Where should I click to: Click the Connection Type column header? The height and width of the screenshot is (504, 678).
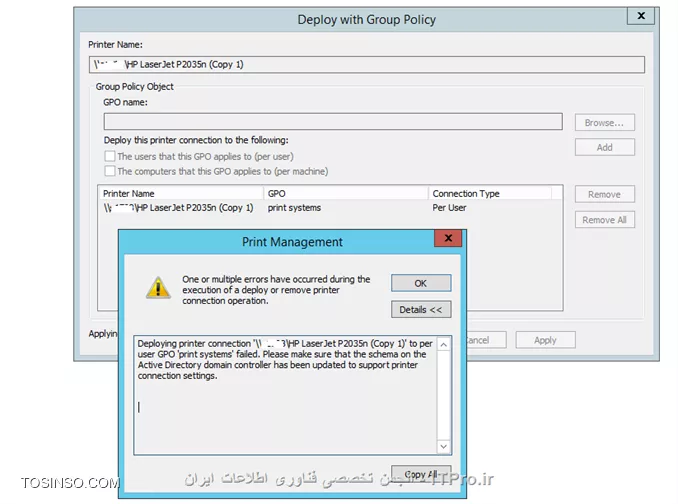click(x=490, y=193)
